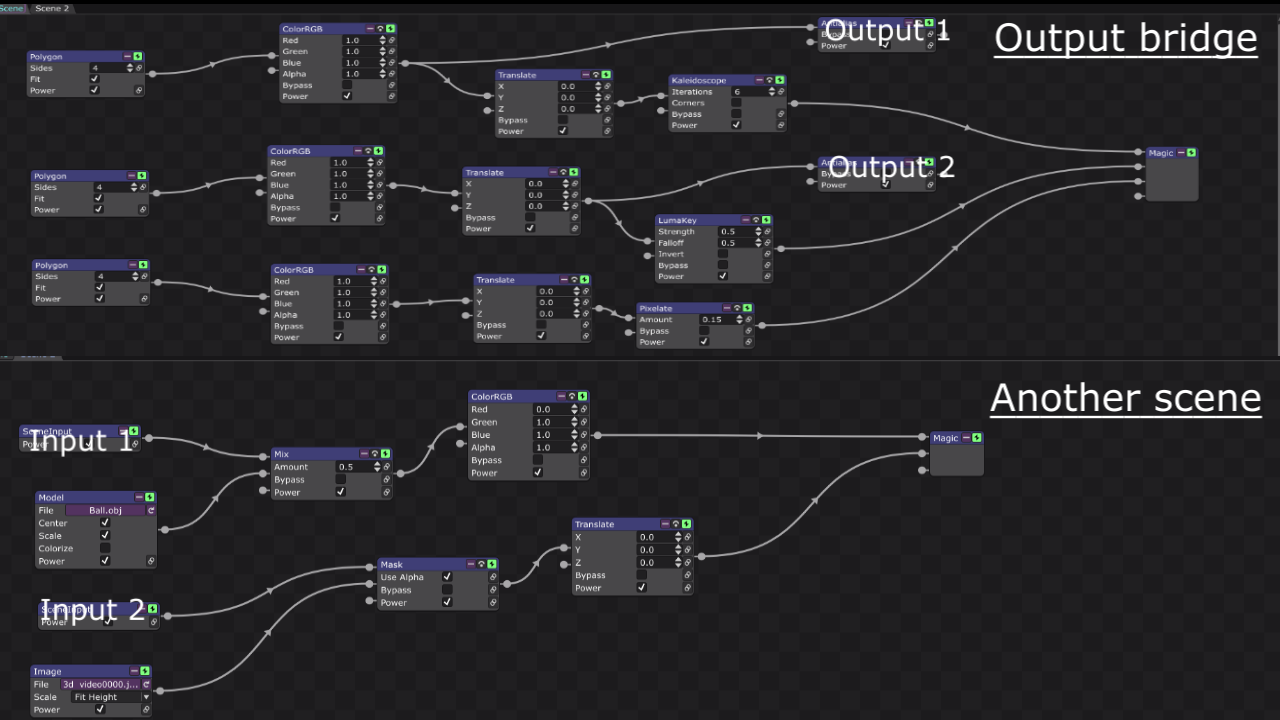1280x720 pixels.
Task: Switch to the Scene 2 tab
Action: pyautogui.click(x=52, y=8)
